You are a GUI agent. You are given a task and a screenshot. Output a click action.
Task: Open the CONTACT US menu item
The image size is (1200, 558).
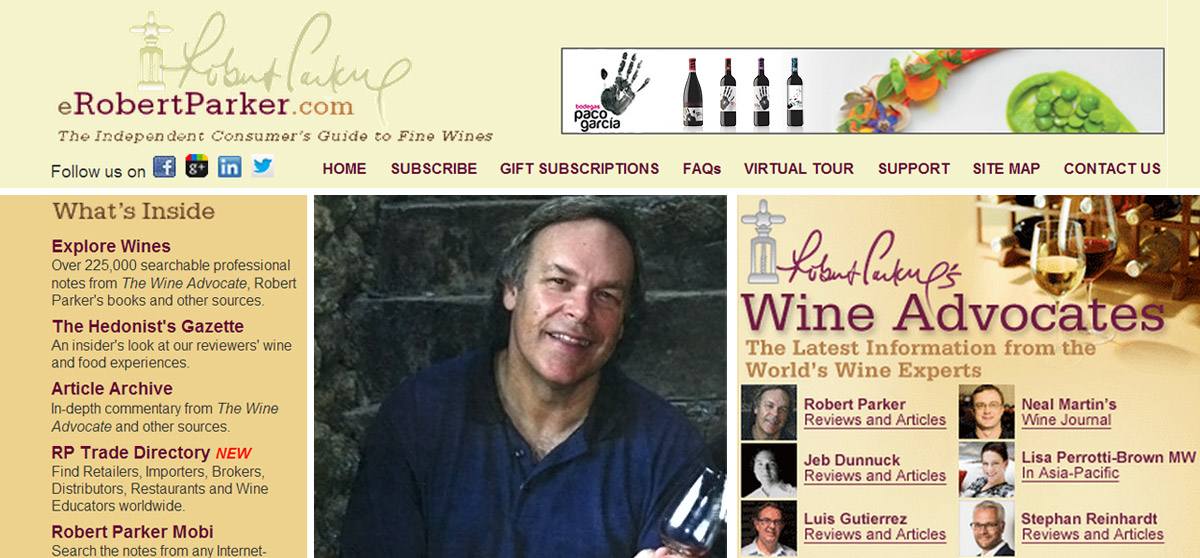(x=1112, y=169)
